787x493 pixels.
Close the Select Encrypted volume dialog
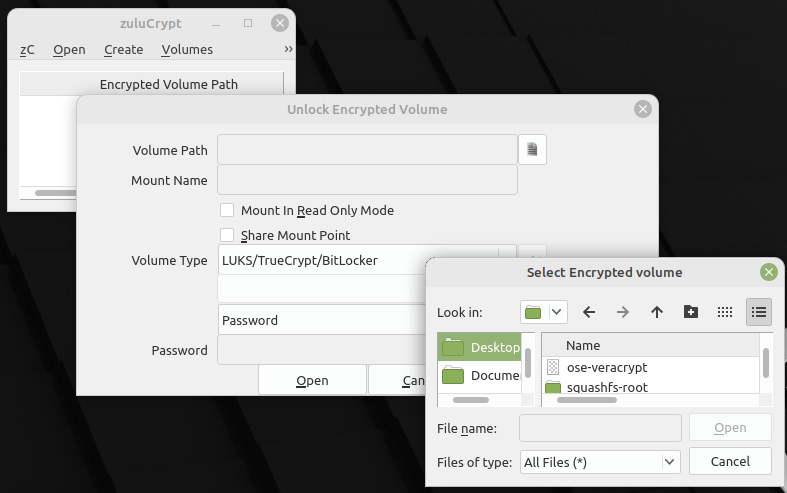click(768, 272)
